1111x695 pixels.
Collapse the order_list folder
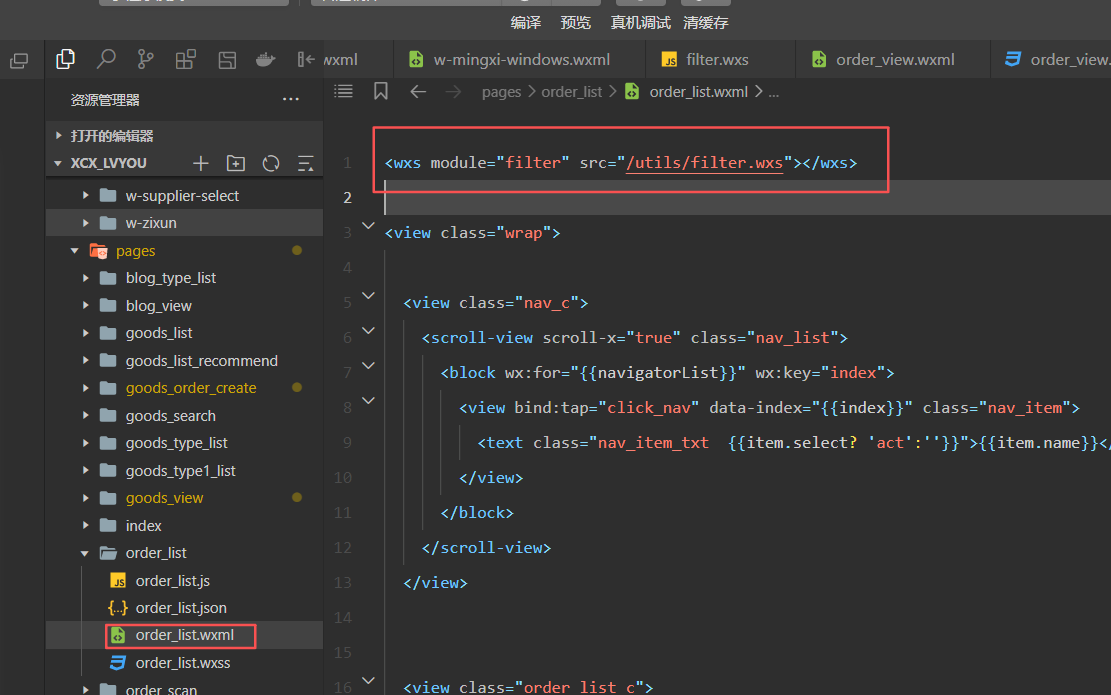156,553
